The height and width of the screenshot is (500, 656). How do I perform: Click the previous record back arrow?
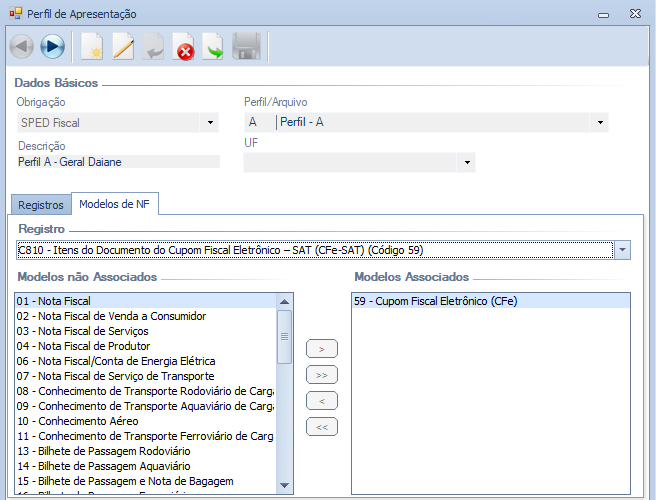22,47
